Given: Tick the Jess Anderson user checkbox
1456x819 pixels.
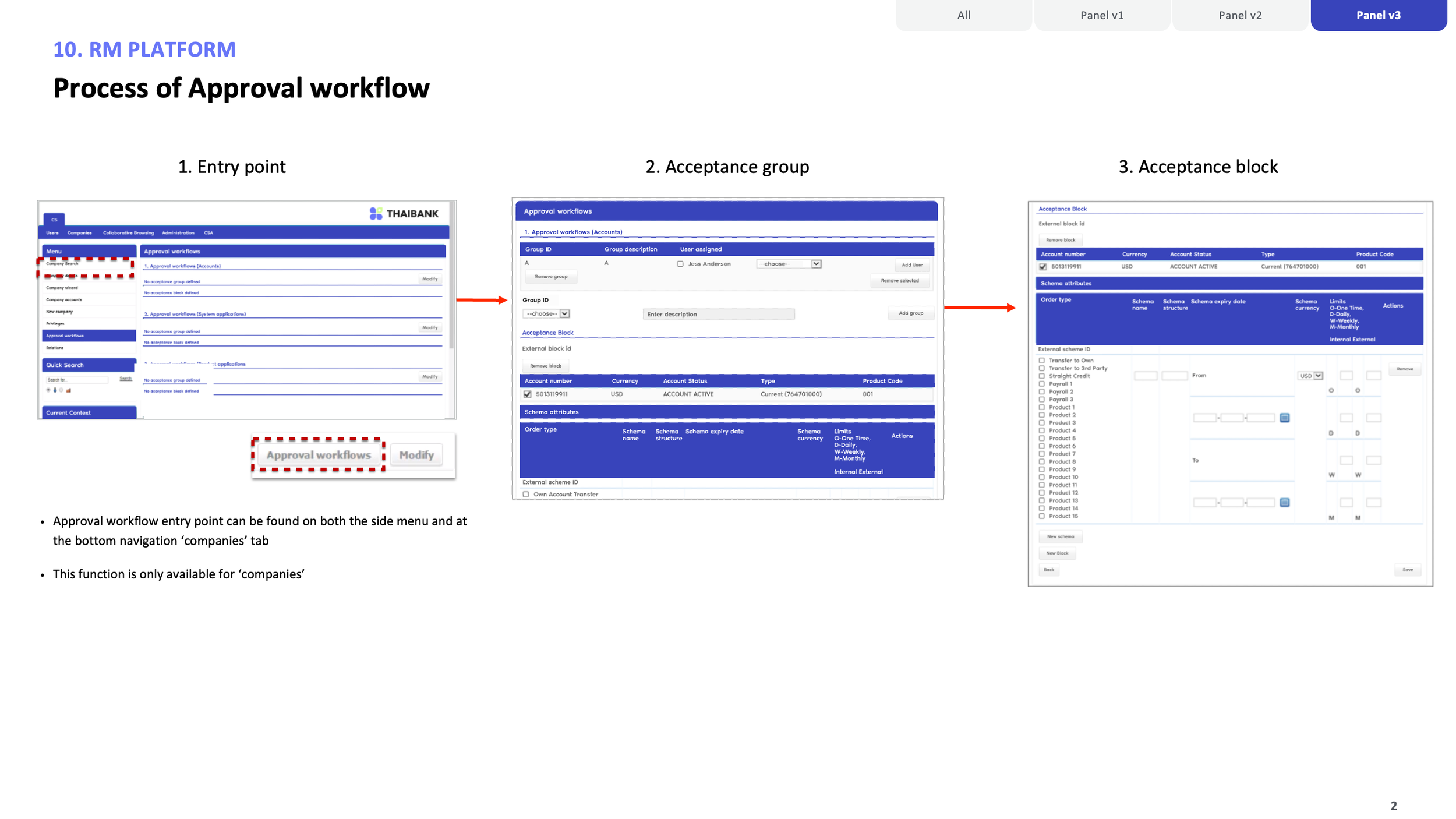Looking at the screenshot, I should coord(680,264).
